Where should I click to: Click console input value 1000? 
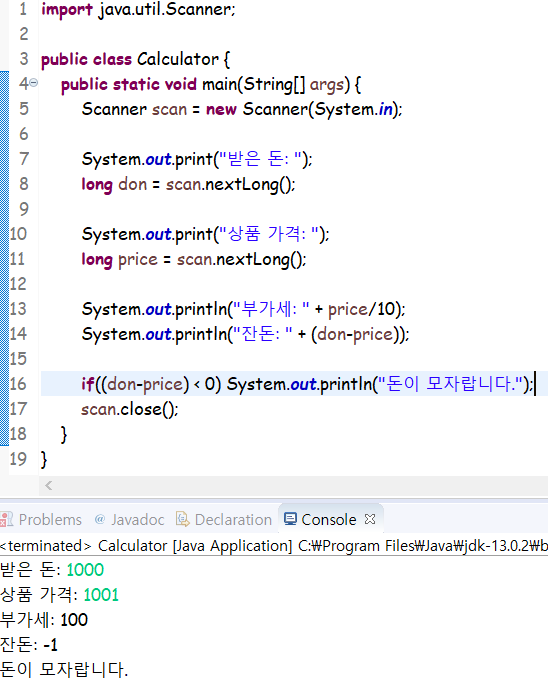(85, 570)
